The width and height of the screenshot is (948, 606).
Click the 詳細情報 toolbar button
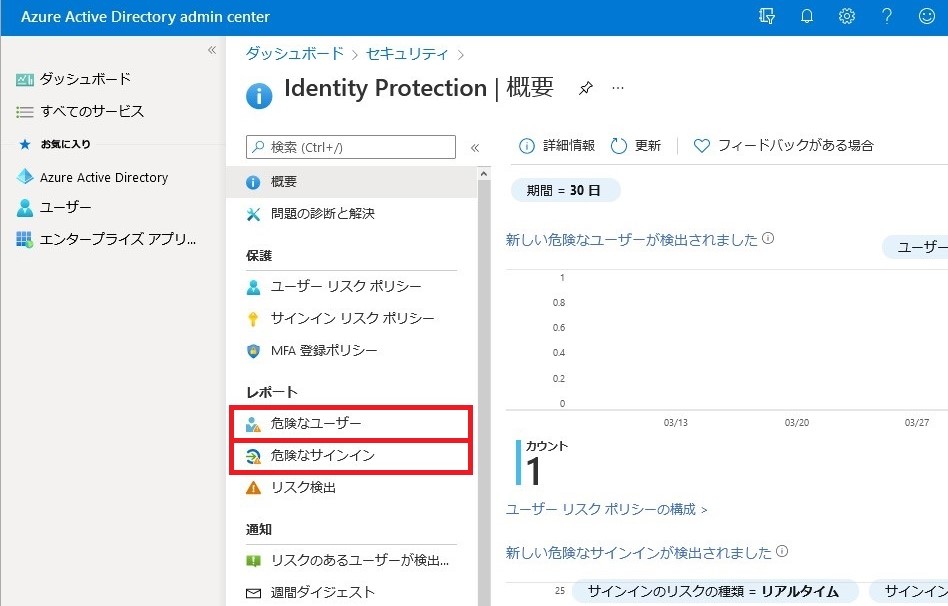556,146
